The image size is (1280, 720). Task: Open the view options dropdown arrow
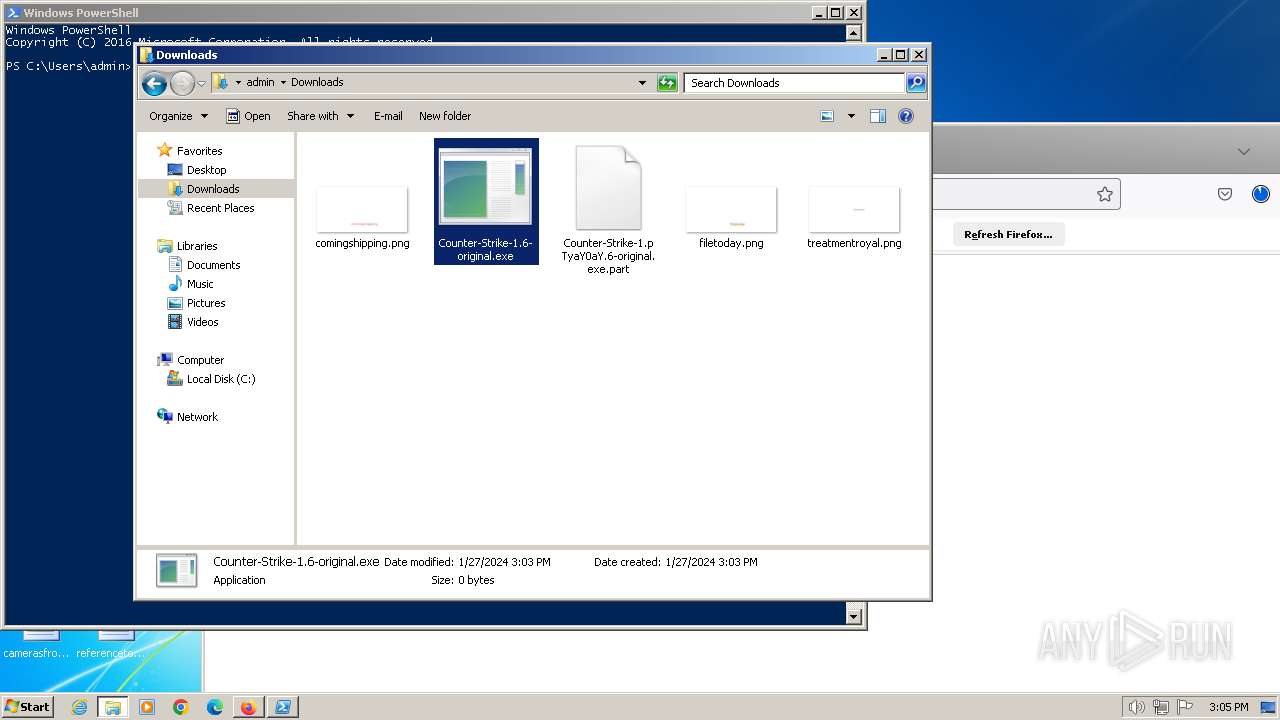851,116
